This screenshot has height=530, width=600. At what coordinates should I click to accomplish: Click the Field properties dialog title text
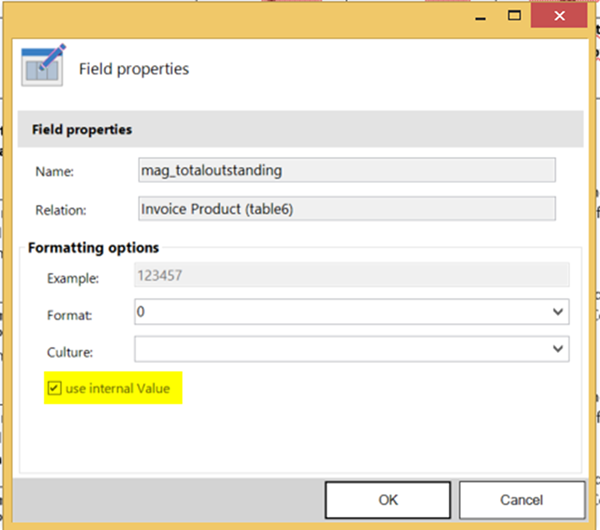[x=134, y=69]
